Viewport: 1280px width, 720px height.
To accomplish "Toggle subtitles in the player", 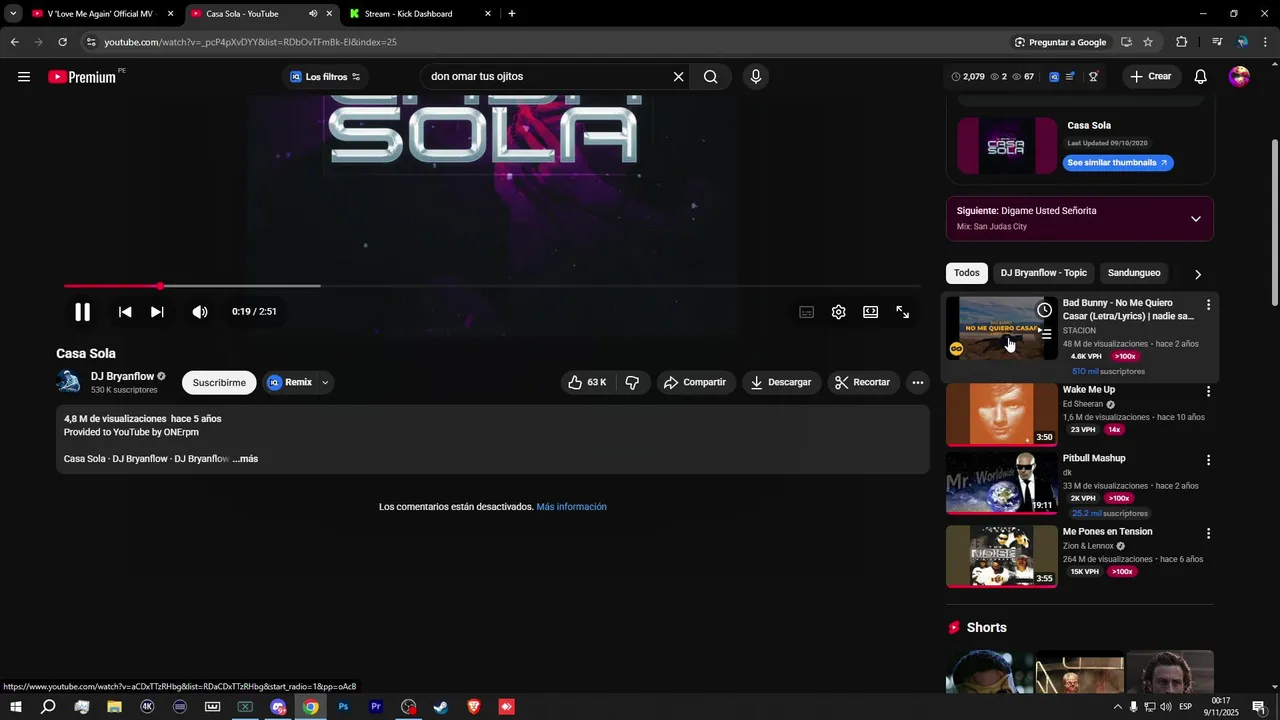I will 807,312.
